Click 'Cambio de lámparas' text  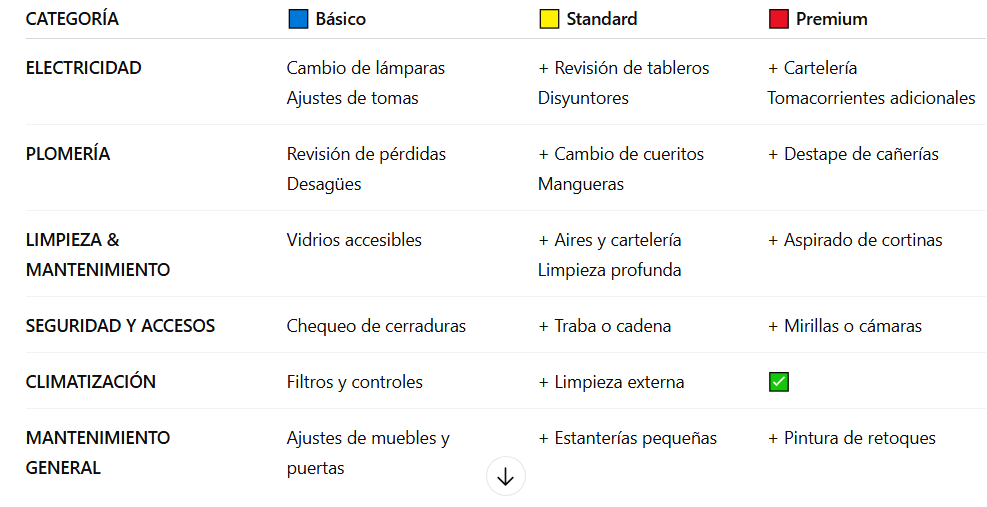pyautogui.click(x=366, y=68)
